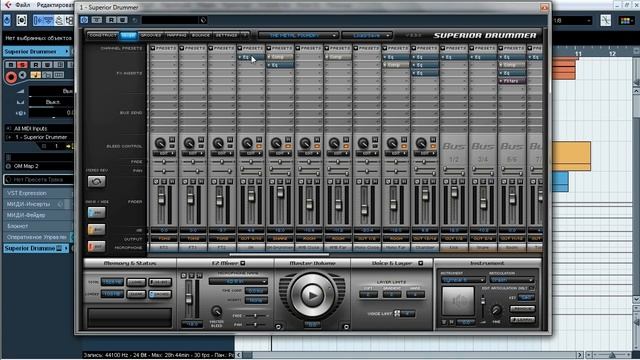Open The Metal Foundry library dropdown
This screenshot has width=640, height=360.
coord(298,36)
